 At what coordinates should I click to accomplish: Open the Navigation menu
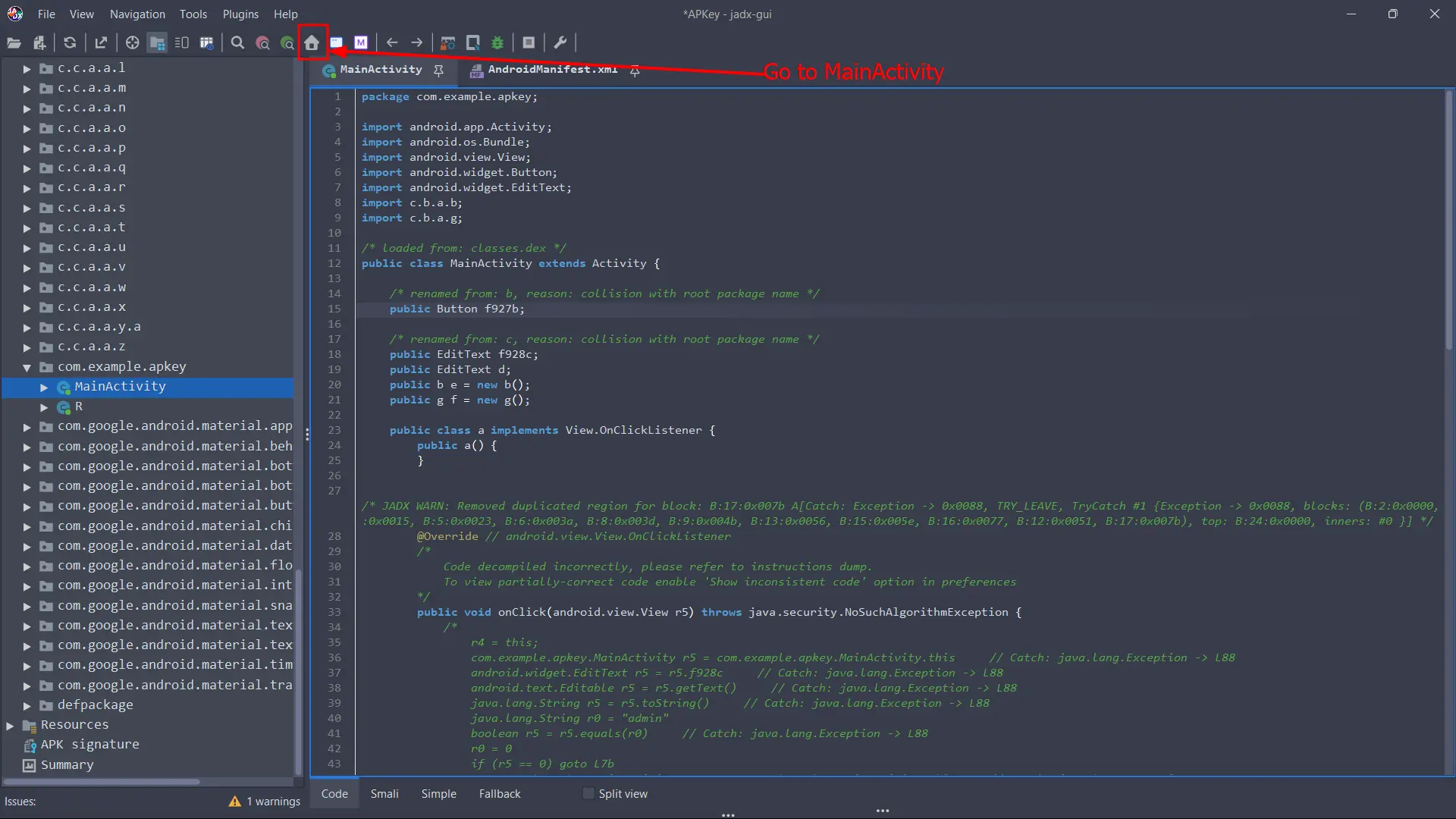pyautogui.click(x=137, y=14)
